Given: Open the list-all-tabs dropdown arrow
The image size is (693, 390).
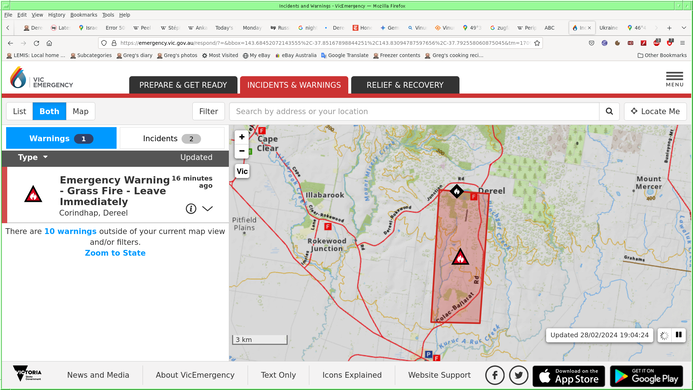Looking at the screenshot, I should pos(684,27).
